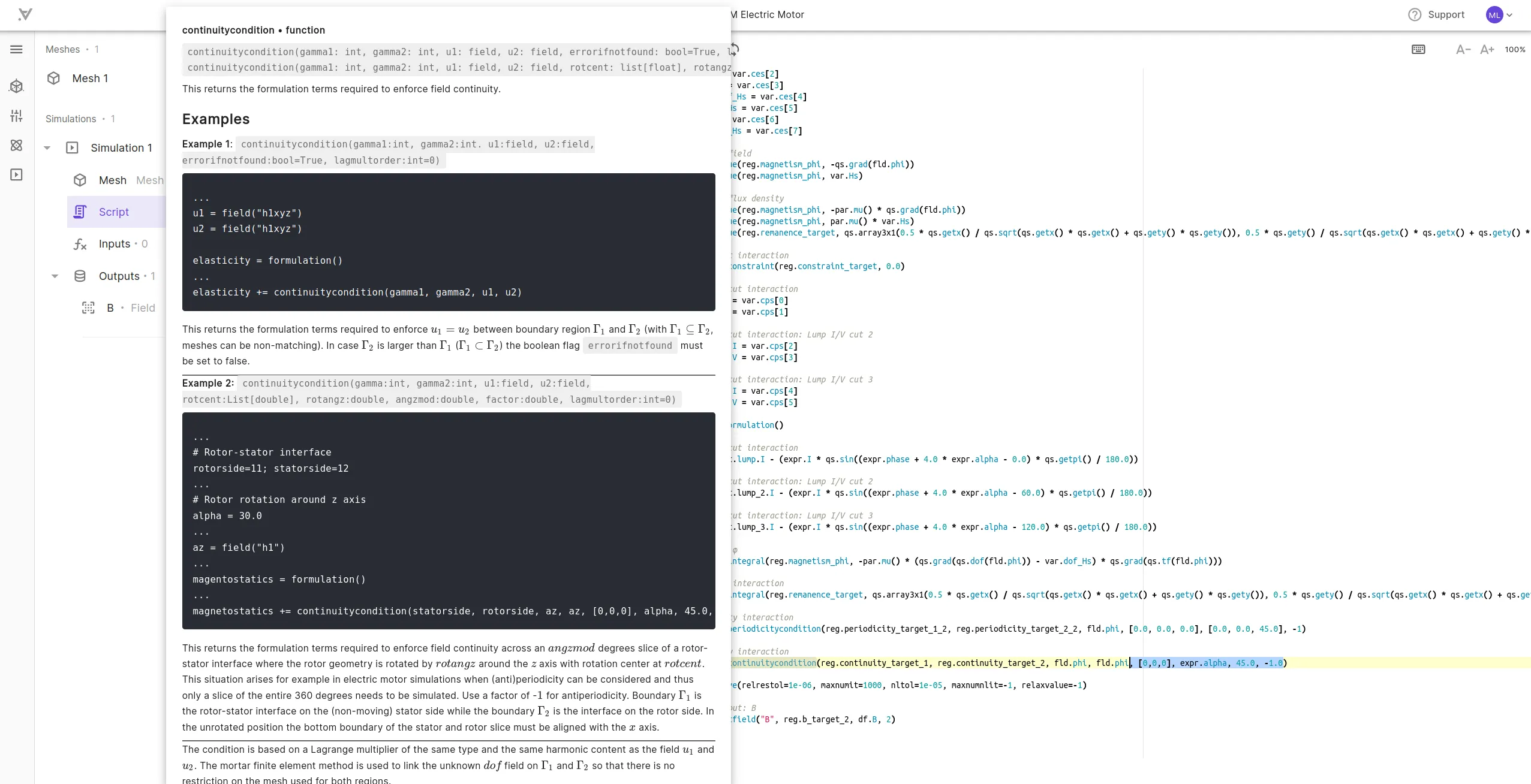Click the continuitycondition function title
The width and height of the screenshot is (1531, 784).
pyautogui.click(x=254, y=30)
